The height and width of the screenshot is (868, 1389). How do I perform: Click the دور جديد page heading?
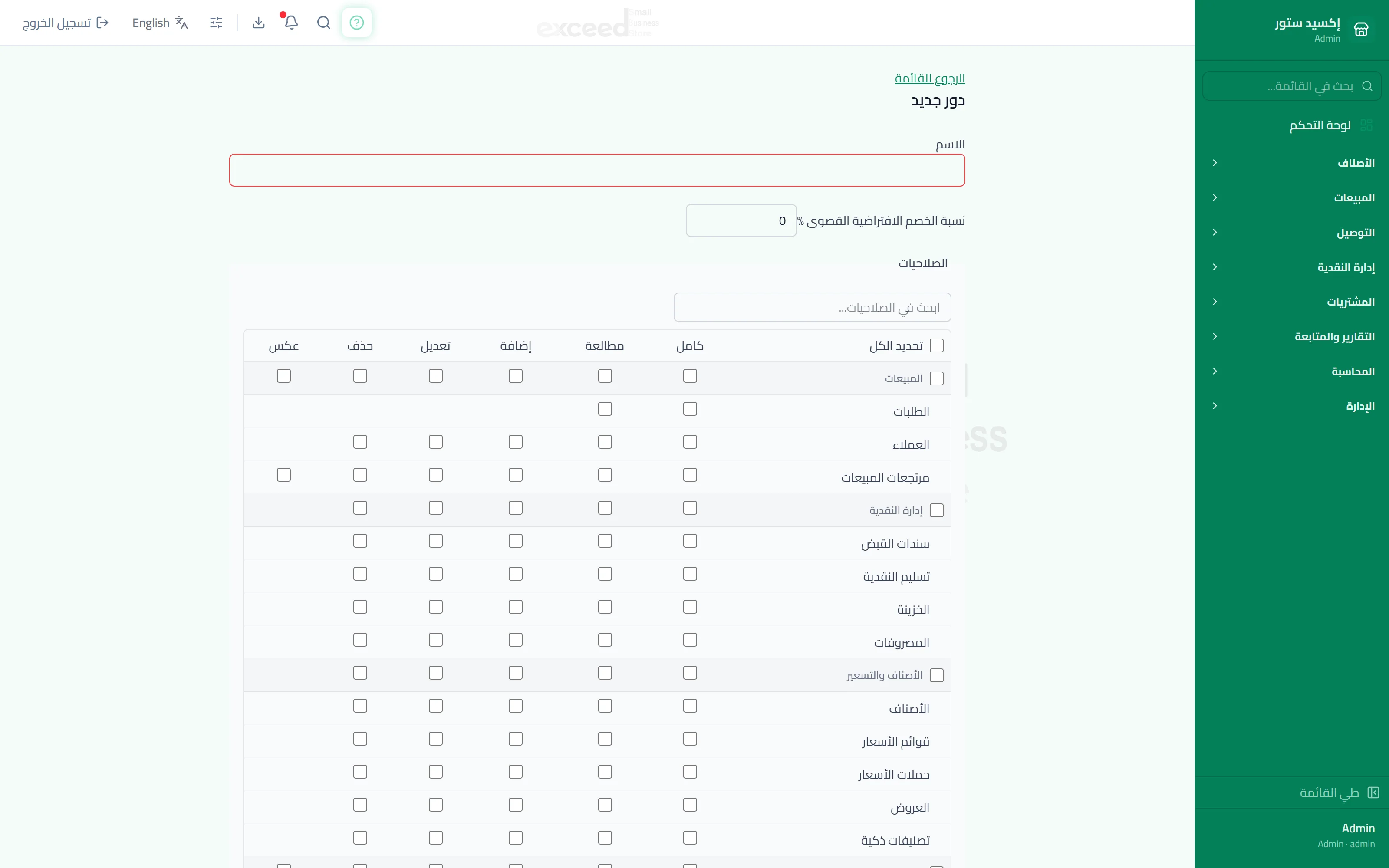coord(938,100)
